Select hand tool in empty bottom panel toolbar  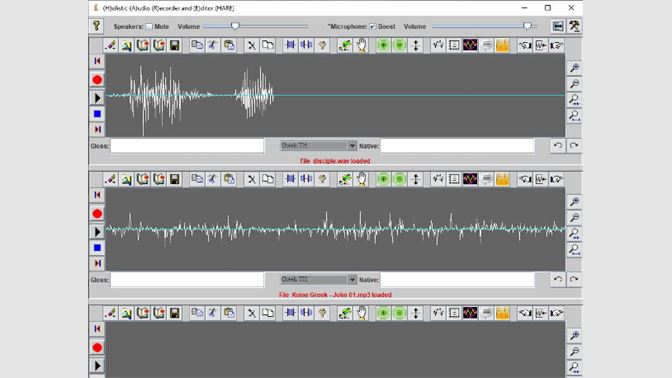click(x=362, y=312)
